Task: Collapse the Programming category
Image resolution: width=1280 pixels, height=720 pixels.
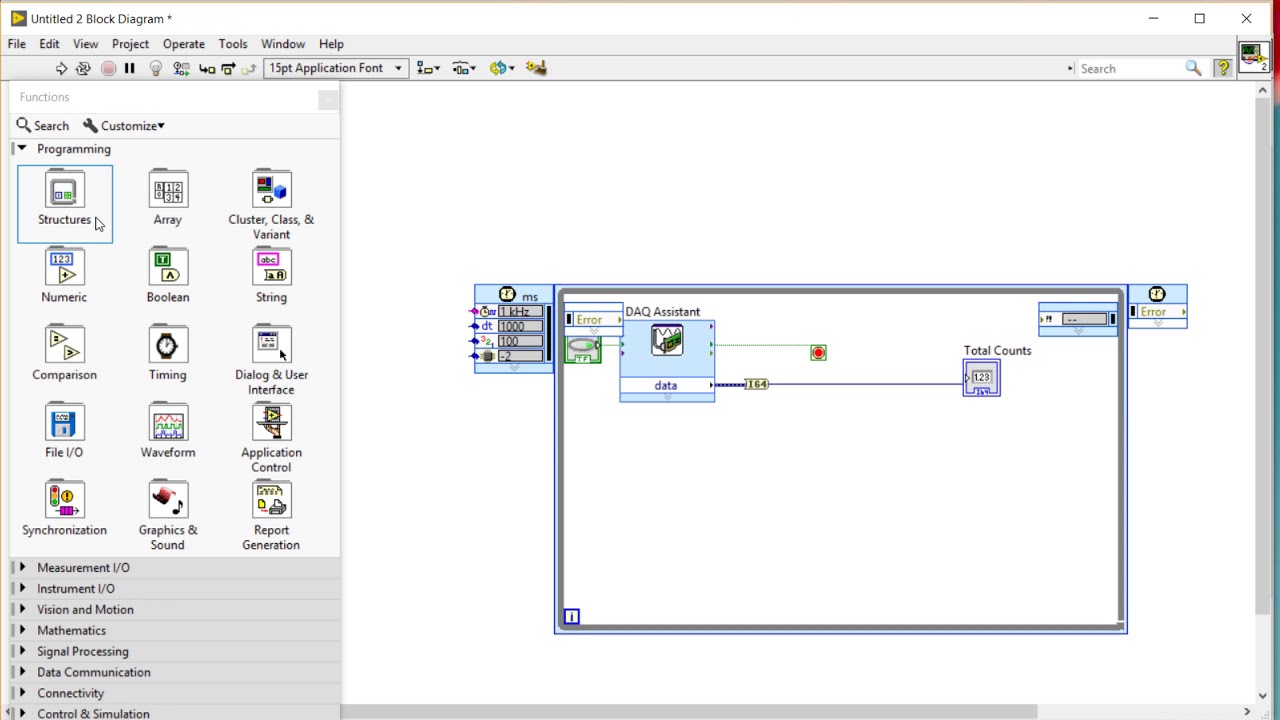Action: pos(21,149)
